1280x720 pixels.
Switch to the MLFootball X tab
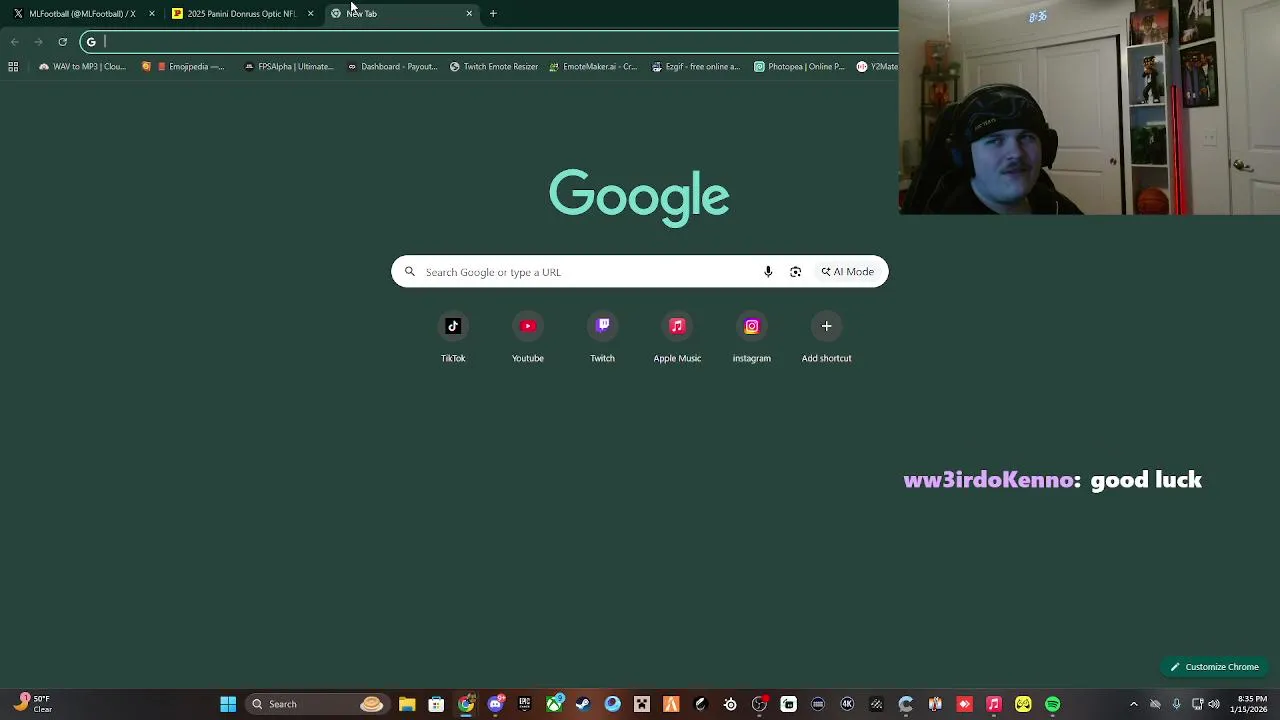(x=82, y=13)
